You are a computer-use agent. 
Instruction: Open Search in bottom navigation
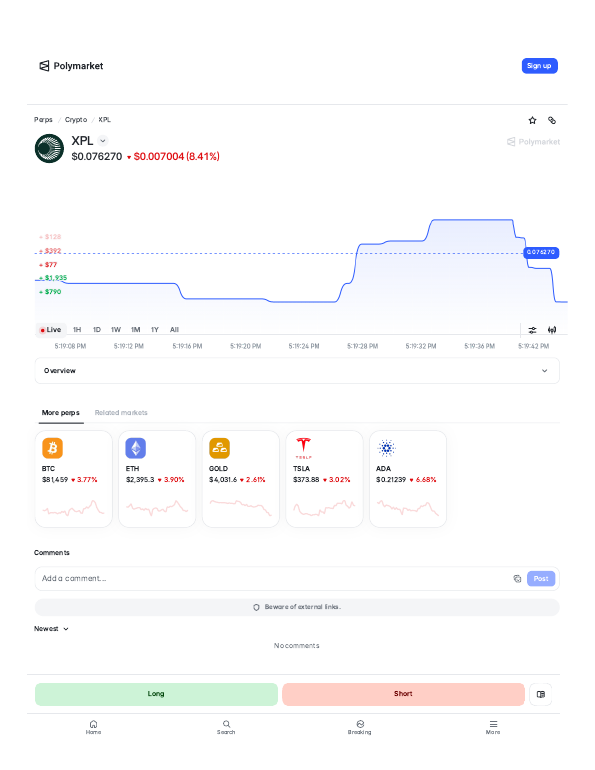(x=226, y=727)
